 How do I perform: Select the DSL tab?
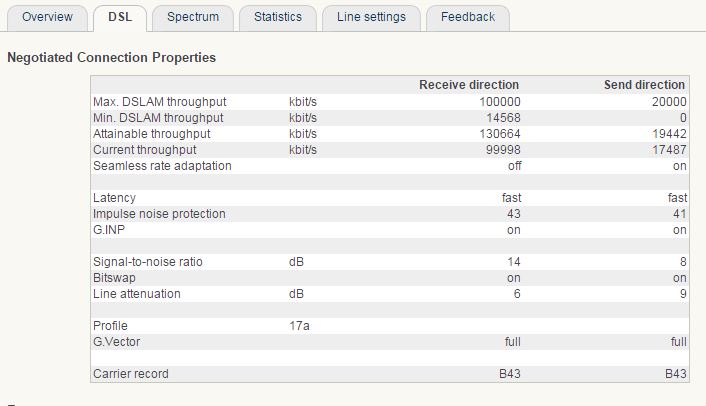click(x=120, y=17)
